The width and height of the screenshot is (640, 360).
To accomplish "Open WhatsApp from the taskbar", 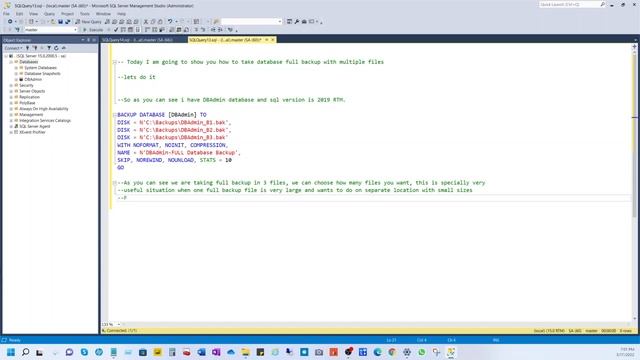I will (421, 352).
